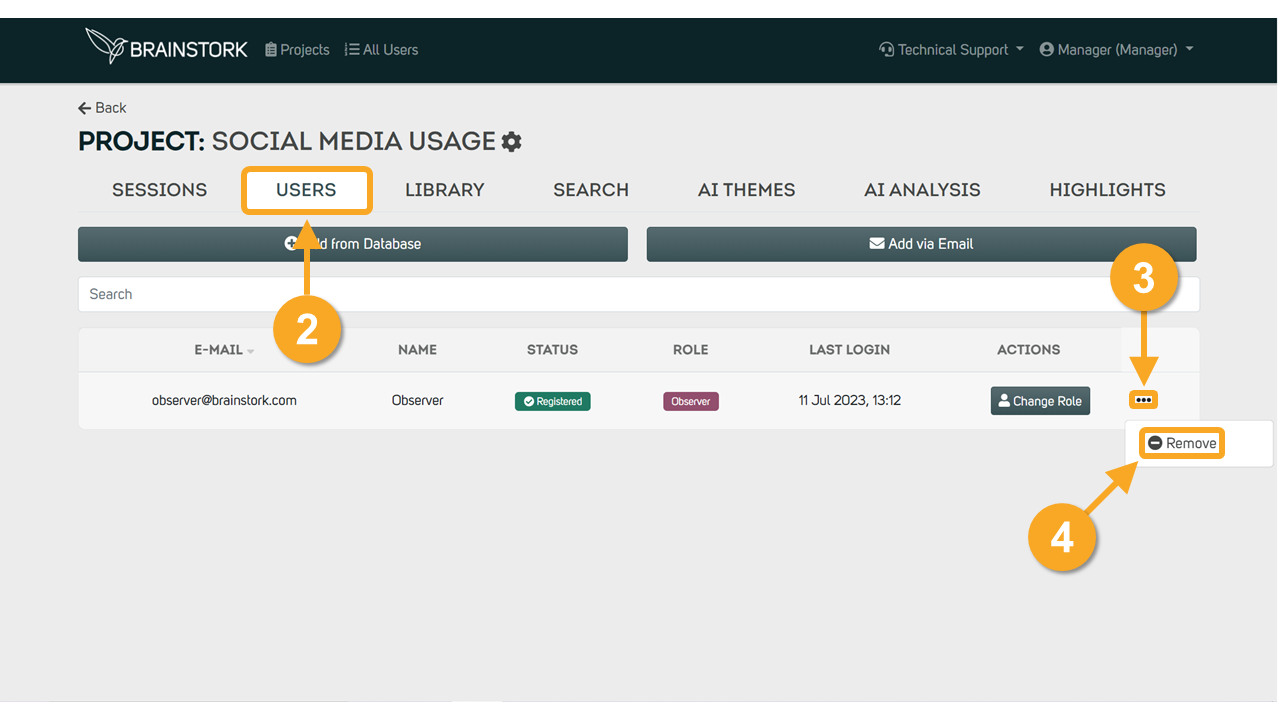Click the Change Role button
1280x720 pixels.
1040,401
